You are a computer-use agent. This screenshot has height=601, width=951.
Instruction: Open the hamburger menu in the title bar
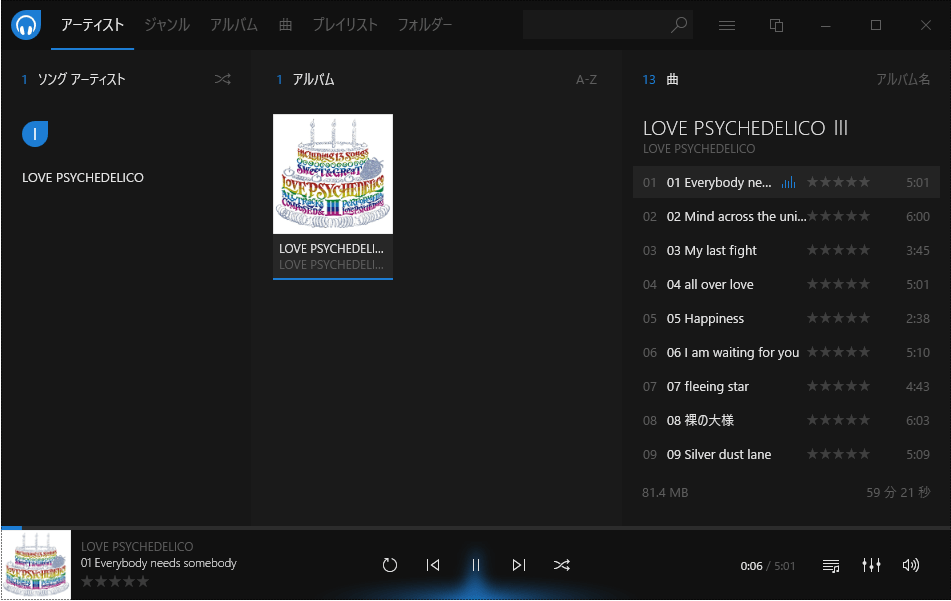pos(727,25)
